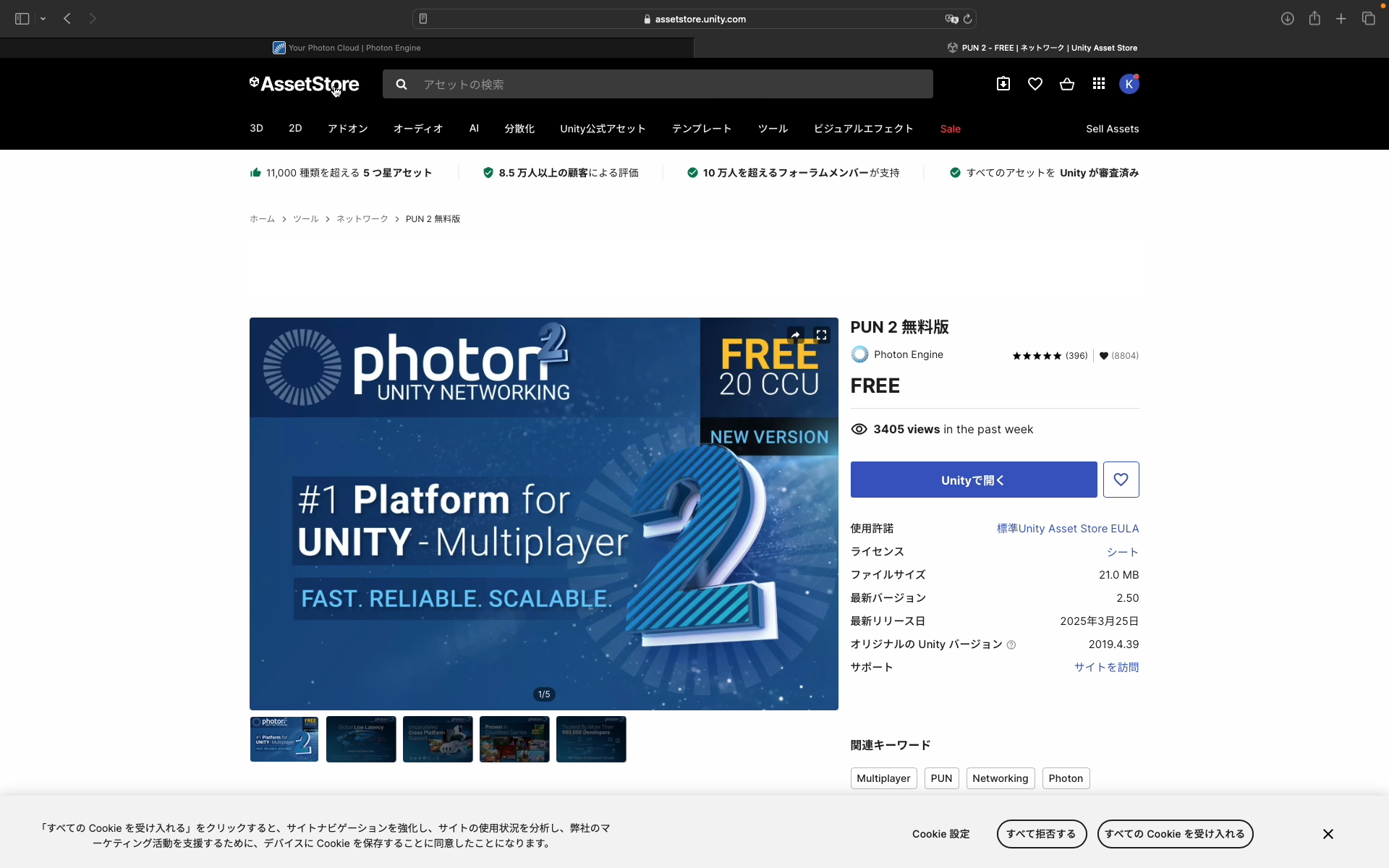Open the アドオン category menu
This screenshot has height=868, width=1389.
348,128
